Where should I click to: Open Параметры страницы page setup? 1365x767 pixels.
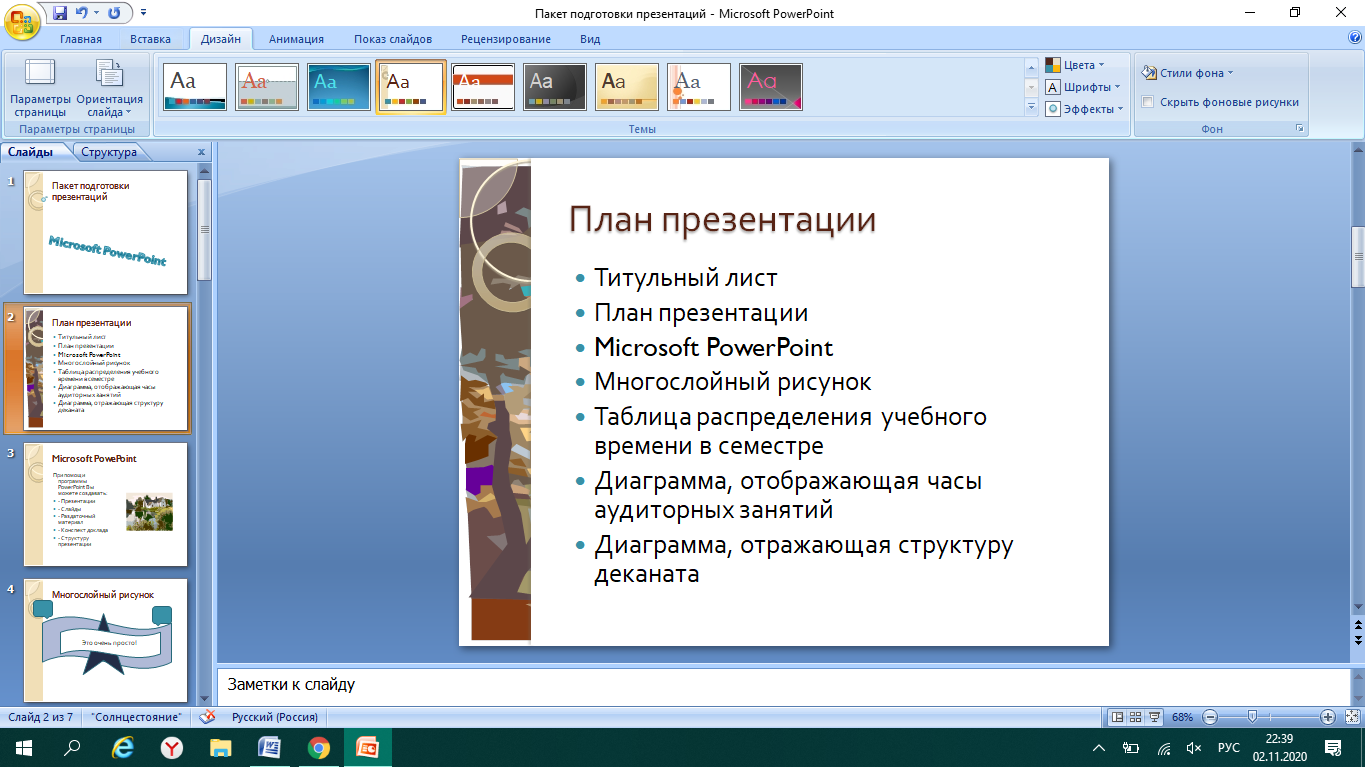(x=40, y=89)
